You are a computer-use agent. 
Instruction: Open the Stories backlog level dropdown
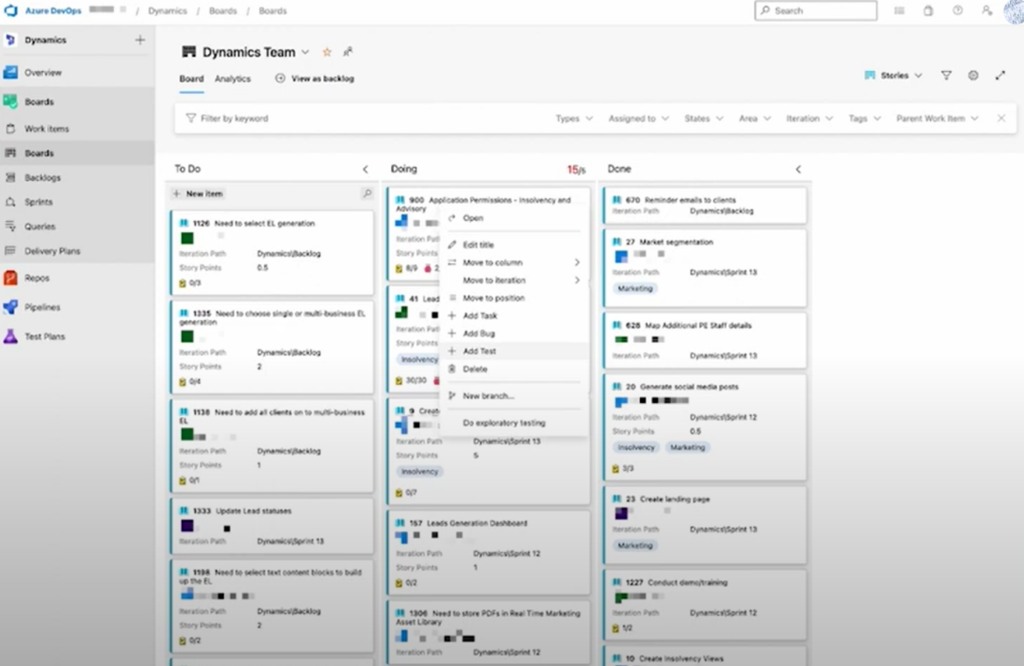pyautogui.click(x=893, y=76)
